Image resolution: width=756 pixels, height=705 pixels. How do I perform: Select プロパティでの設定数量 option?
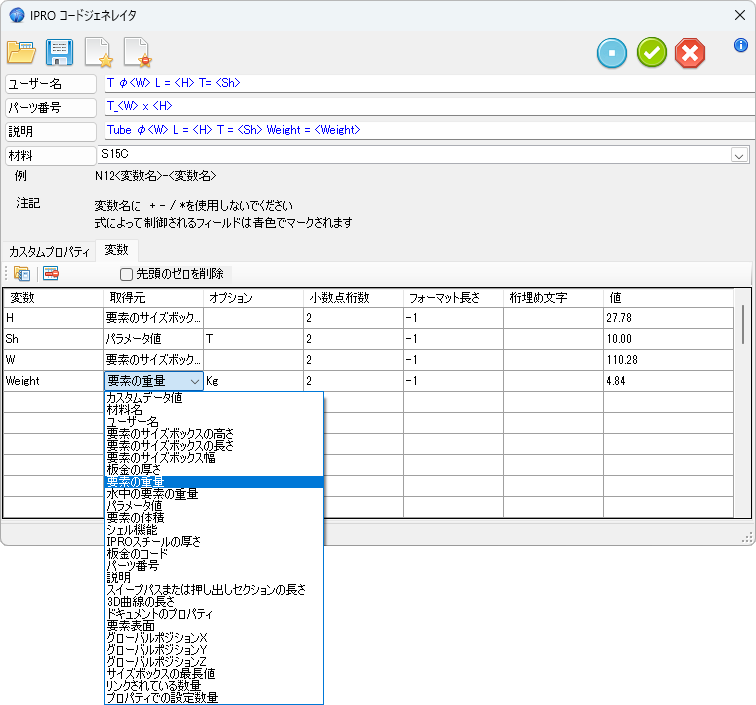(214, 698)
